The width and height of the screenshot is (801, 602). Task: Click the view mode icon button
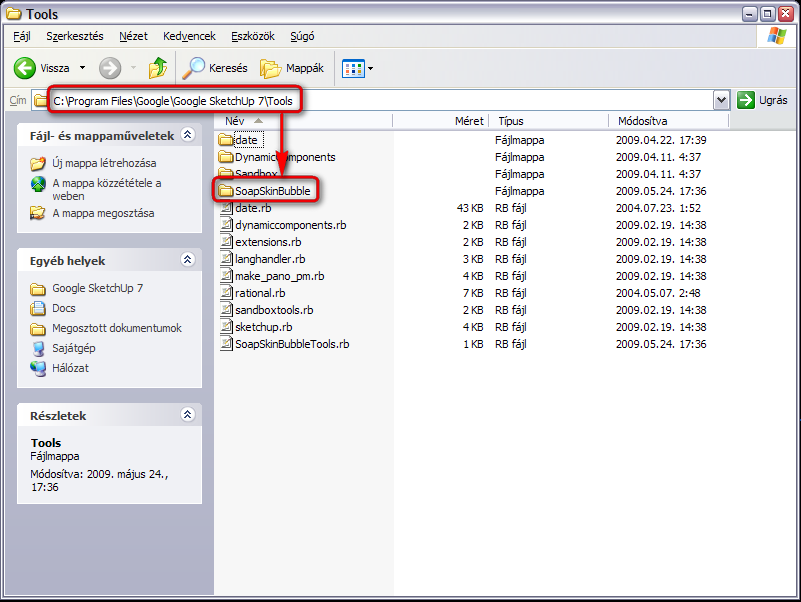353,68
